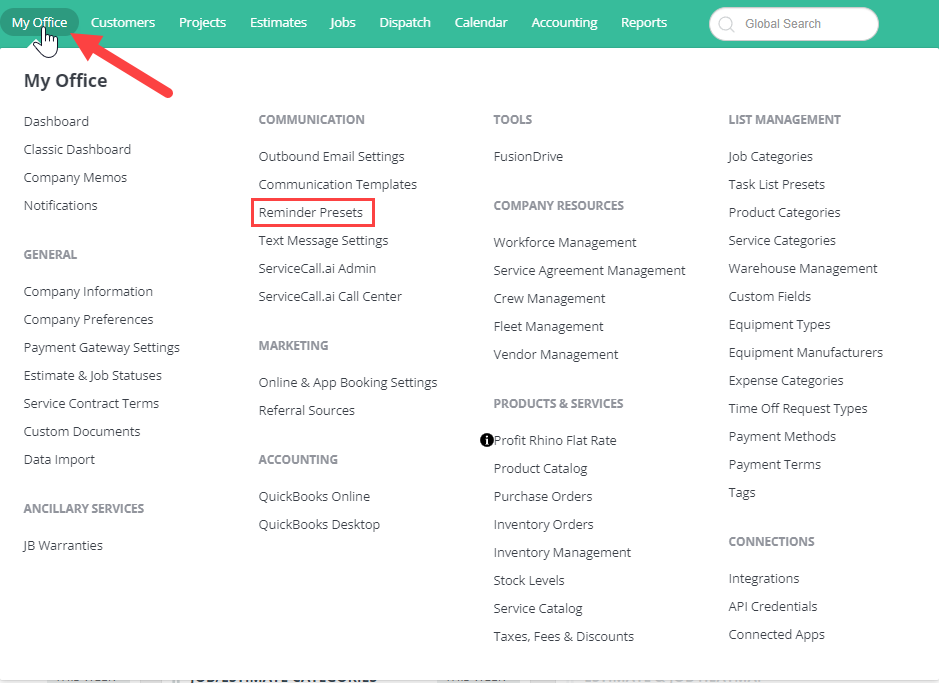The image size is (939, 683).
Task: Open Reminder Presets settings
Action: [x=311, y=213]
